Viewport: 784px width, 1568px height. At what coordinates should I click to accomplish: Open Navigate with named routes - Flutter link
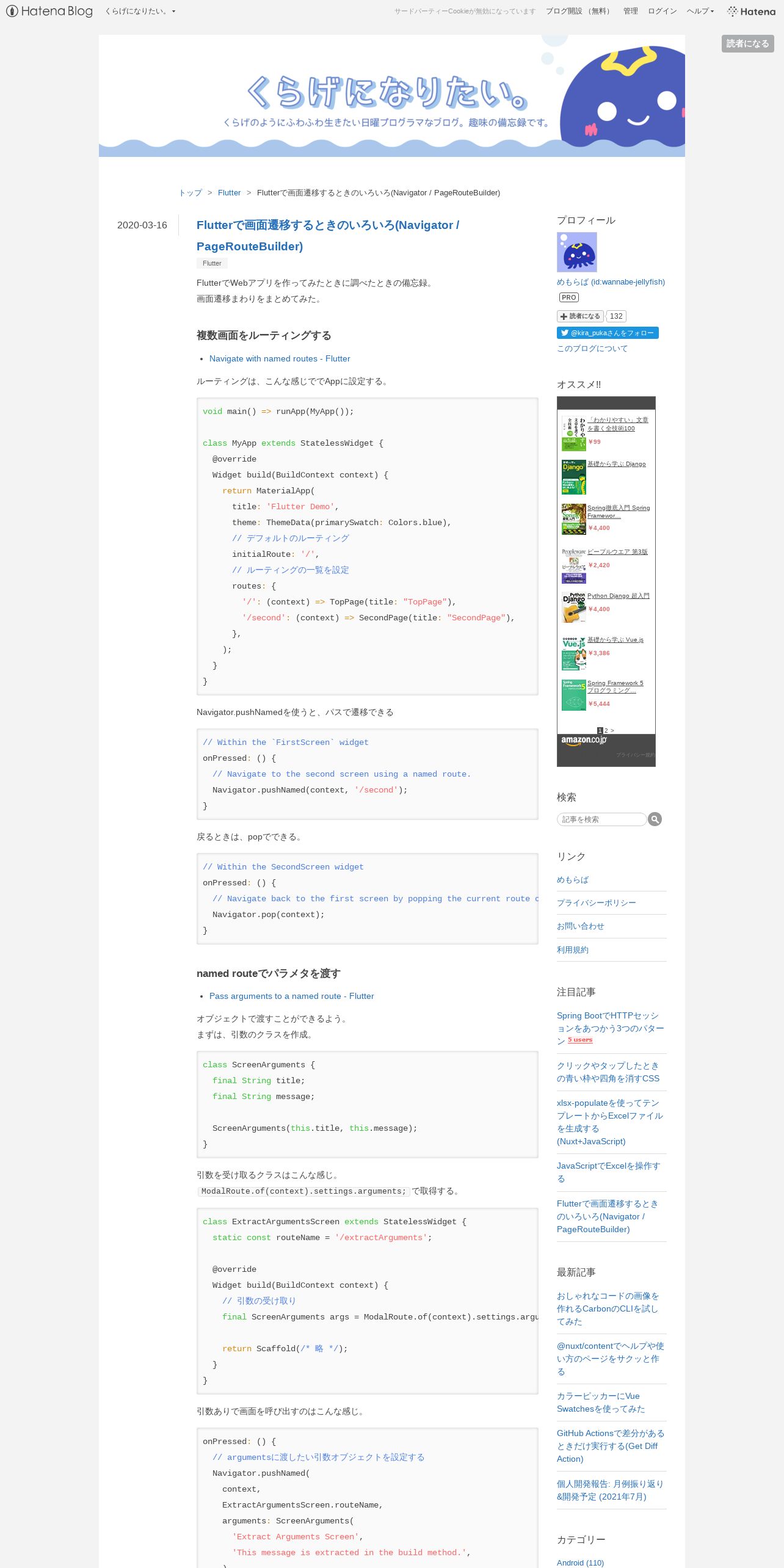280,358
